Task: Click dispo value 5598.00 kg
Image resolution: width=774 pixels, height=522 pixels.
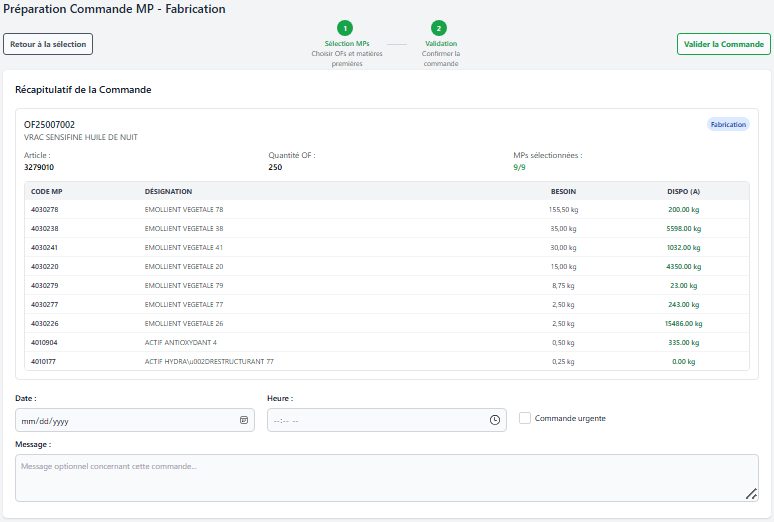Action: [684, 229]
